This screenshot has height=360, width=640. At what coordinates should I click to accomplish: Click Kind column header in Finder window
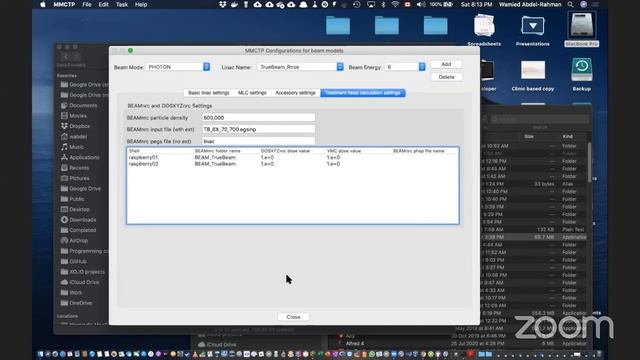[567, 136]
